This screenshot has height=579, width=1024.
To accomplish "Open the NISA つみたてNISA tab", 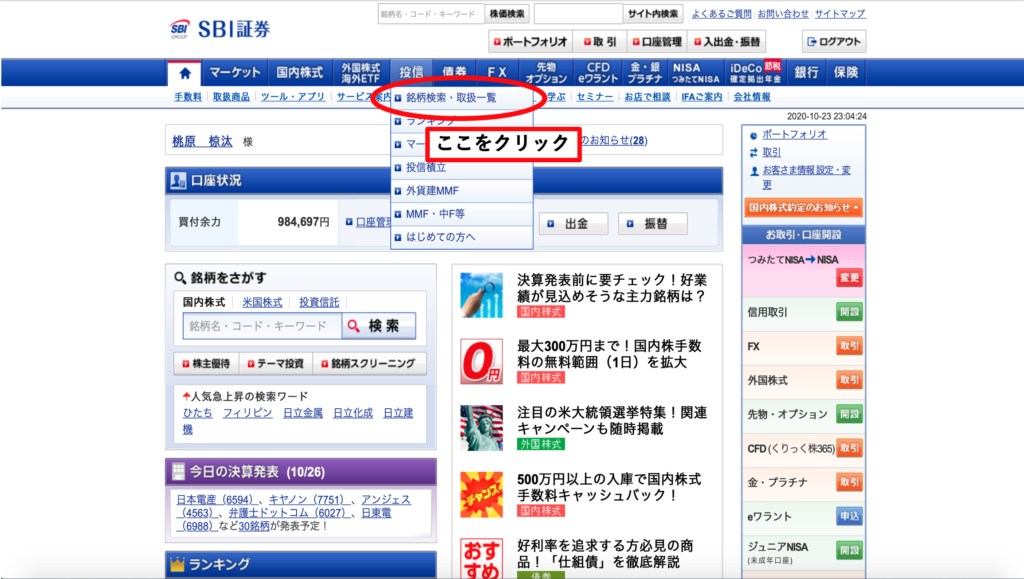I will (x=696, y=72).
